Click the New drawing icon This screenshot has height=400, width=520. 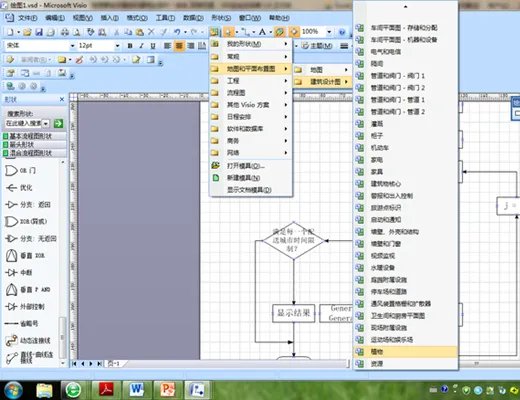click(x=10, y=32)
